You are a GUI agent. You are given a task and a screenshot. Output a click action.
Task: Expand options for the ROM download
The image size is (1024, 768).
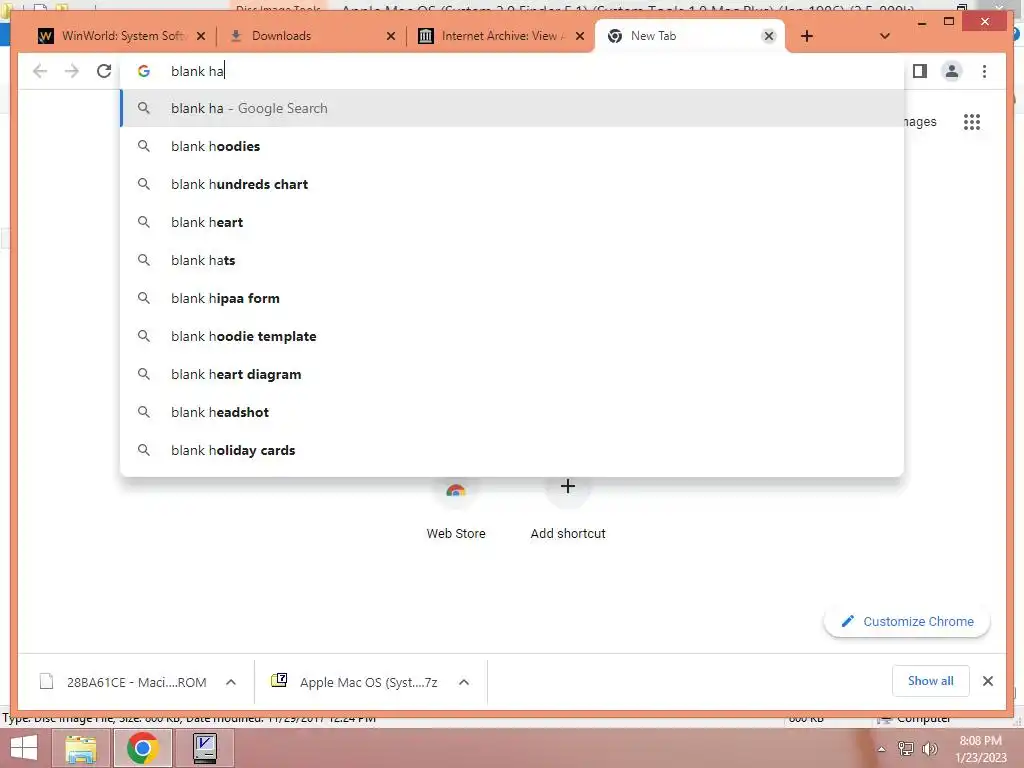231,682
